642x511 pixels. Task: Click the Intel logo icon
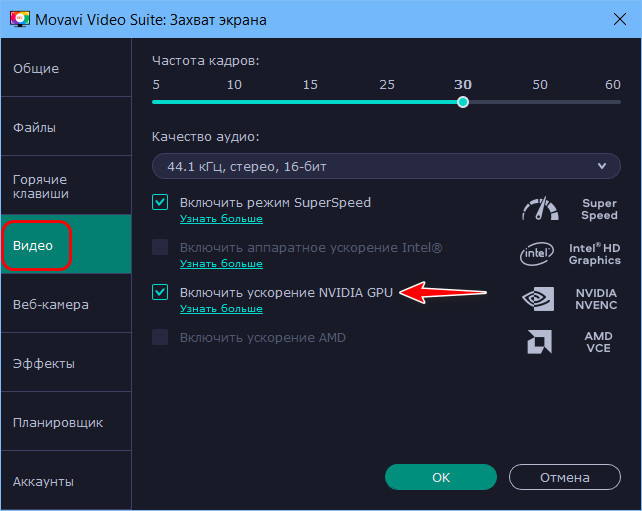pyautogui.click(x=536, y=254)
